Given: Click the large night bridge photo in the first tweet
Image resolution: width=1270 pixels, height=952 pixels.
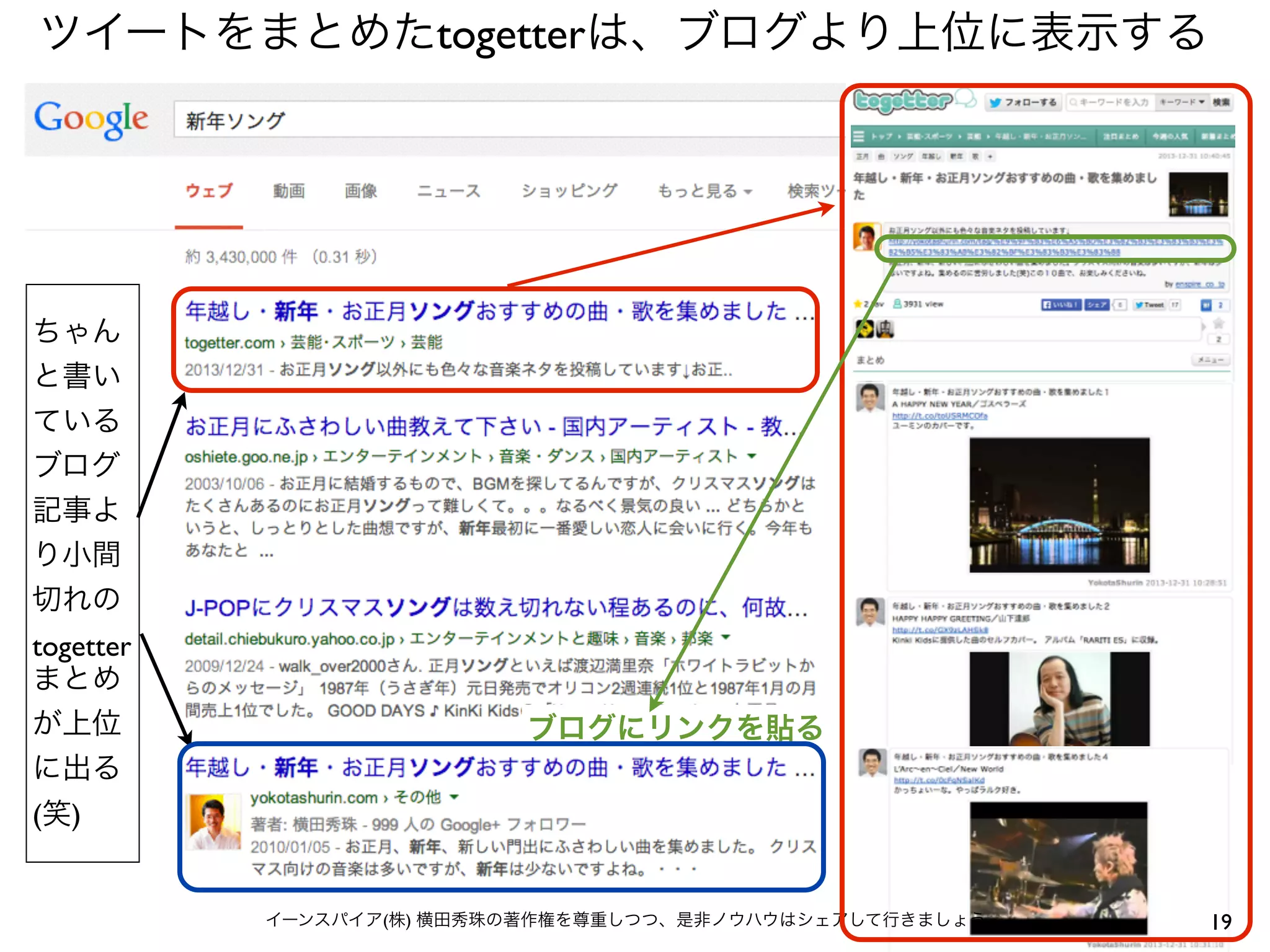Looking at the screenshot, I should [1059, 505].
